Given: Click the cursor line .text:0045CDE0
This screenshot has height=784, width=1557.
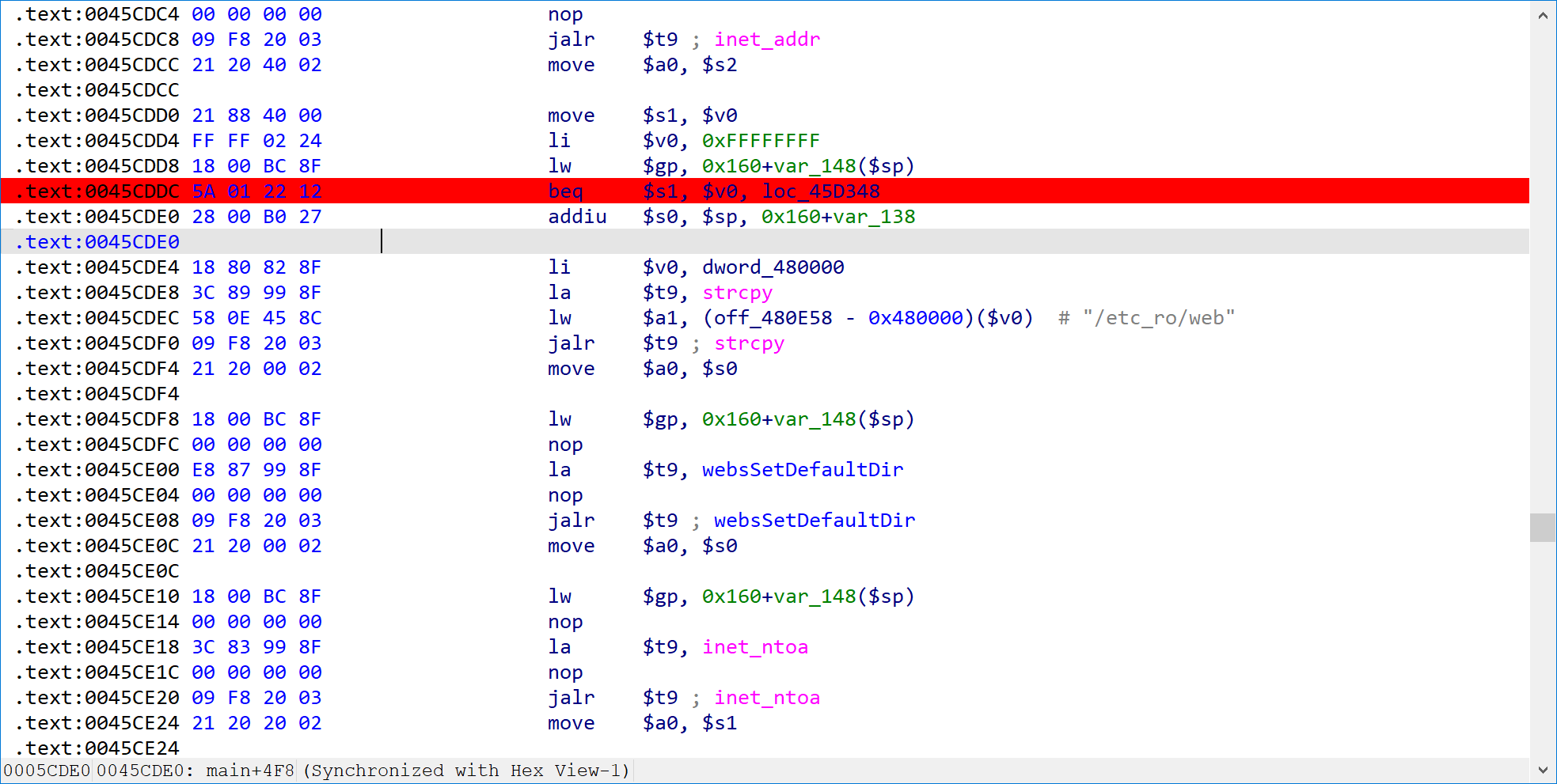Looking at the screenshot, I should coord(765,242).
